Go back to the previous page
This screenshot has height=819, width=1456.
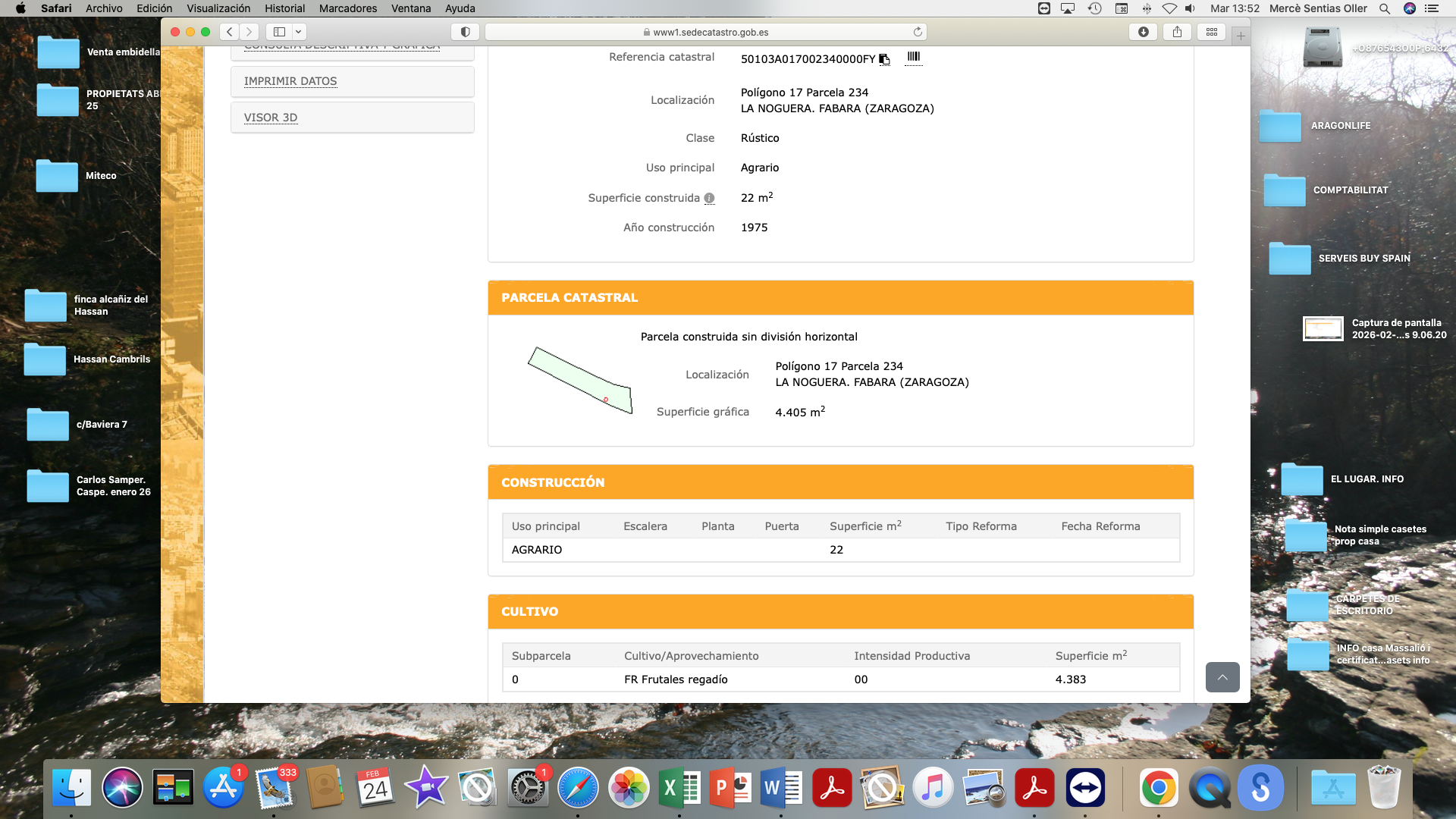tap(230, 32)
